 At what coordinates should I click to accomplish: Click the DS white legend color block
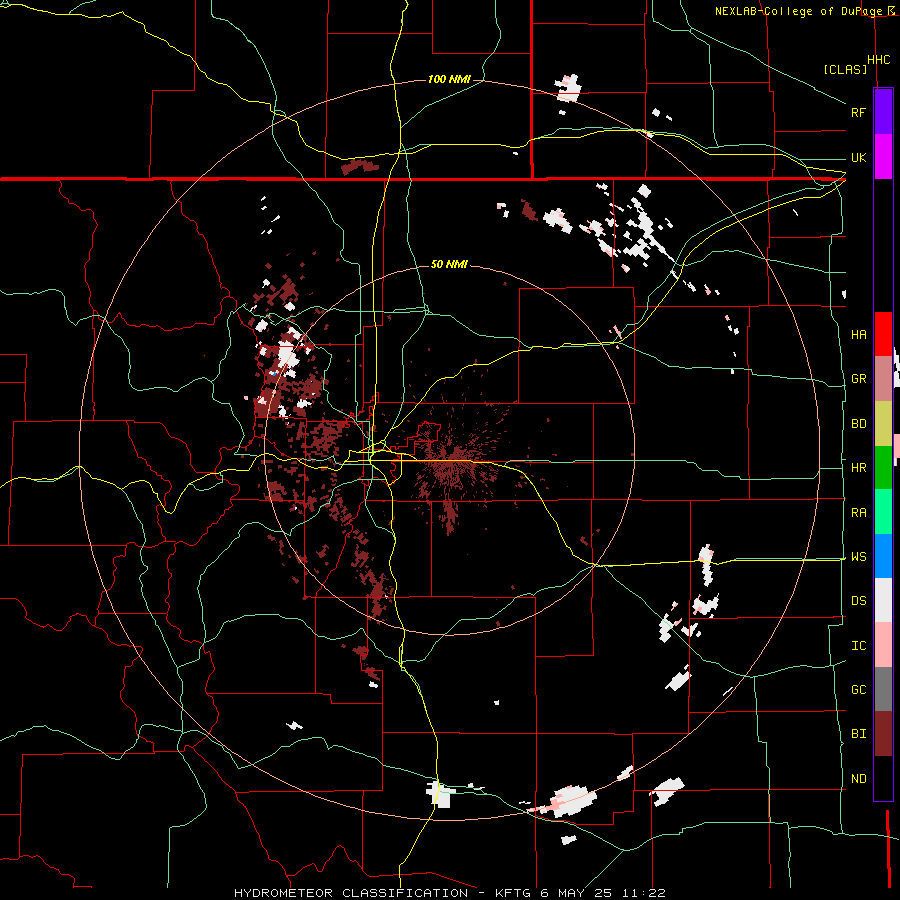tap(883, 600)
